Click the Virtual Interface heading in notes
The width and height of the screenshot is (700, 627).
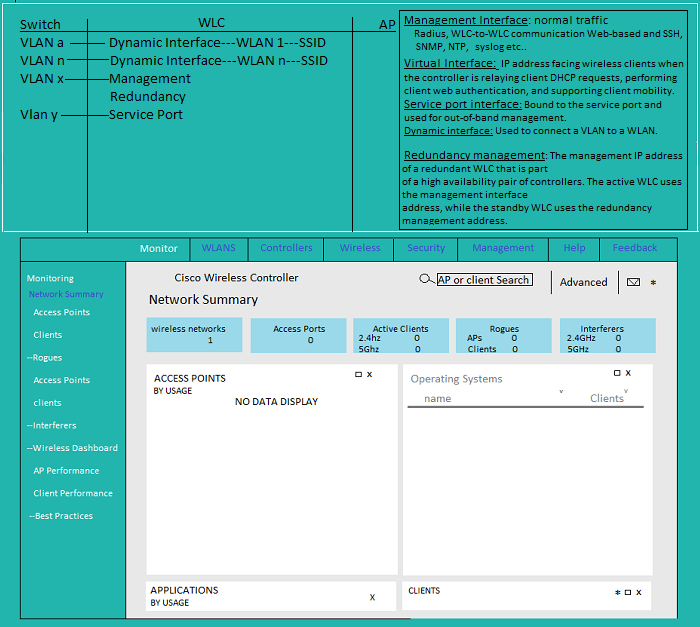tap(450, 63)
